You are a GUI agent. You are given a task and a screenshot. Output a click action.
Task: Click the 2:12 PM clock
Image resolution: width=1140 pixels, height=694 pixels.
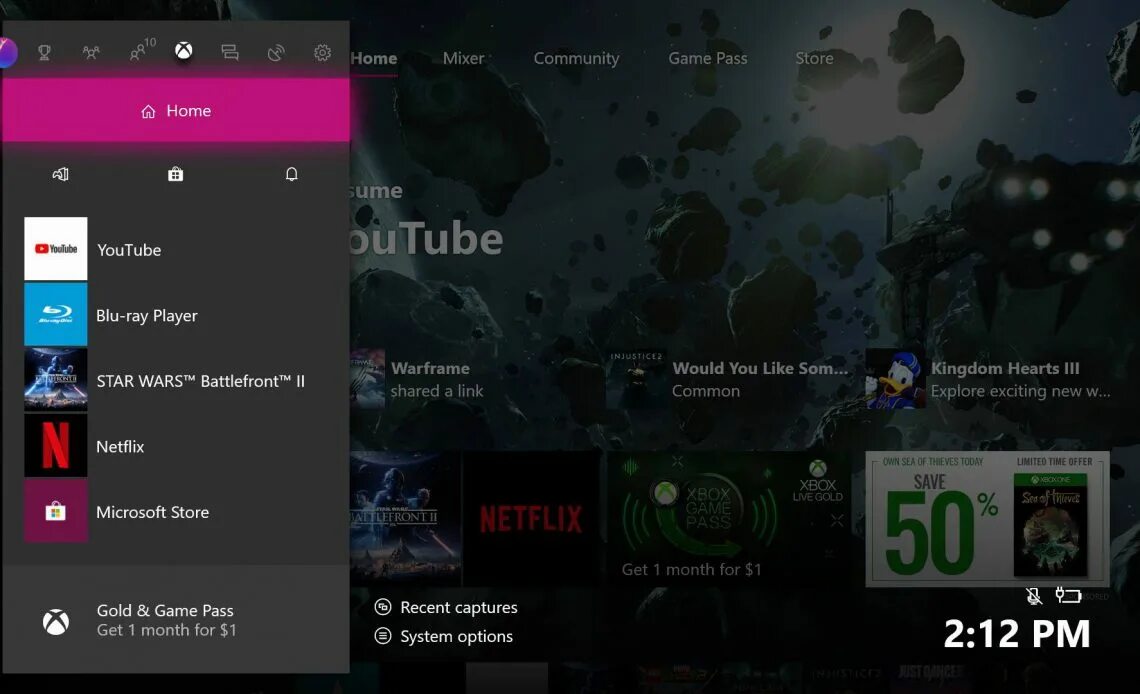tap(1016, 634)
